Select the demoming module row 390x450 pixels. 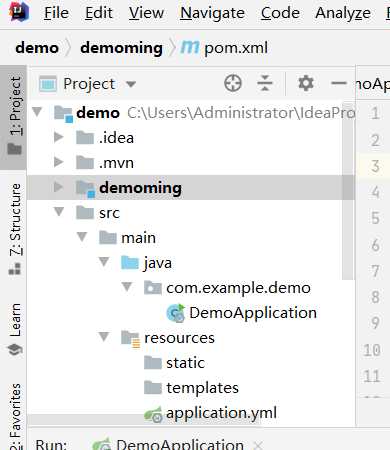point(191,188)
